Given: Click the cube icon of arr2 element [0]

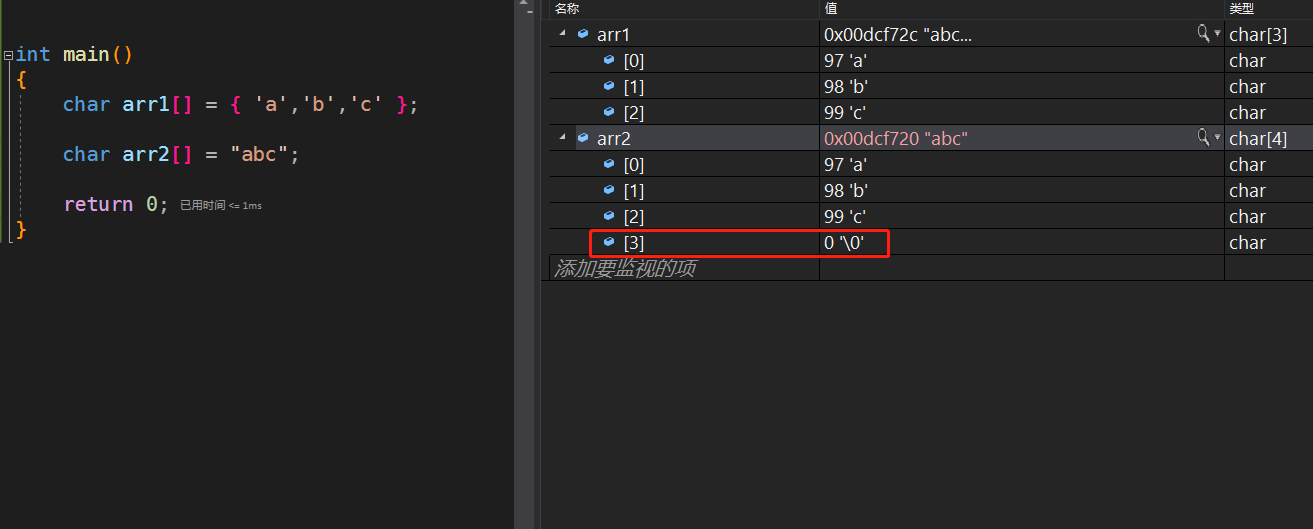Looking at the screenshot, I should coord(609,164).
